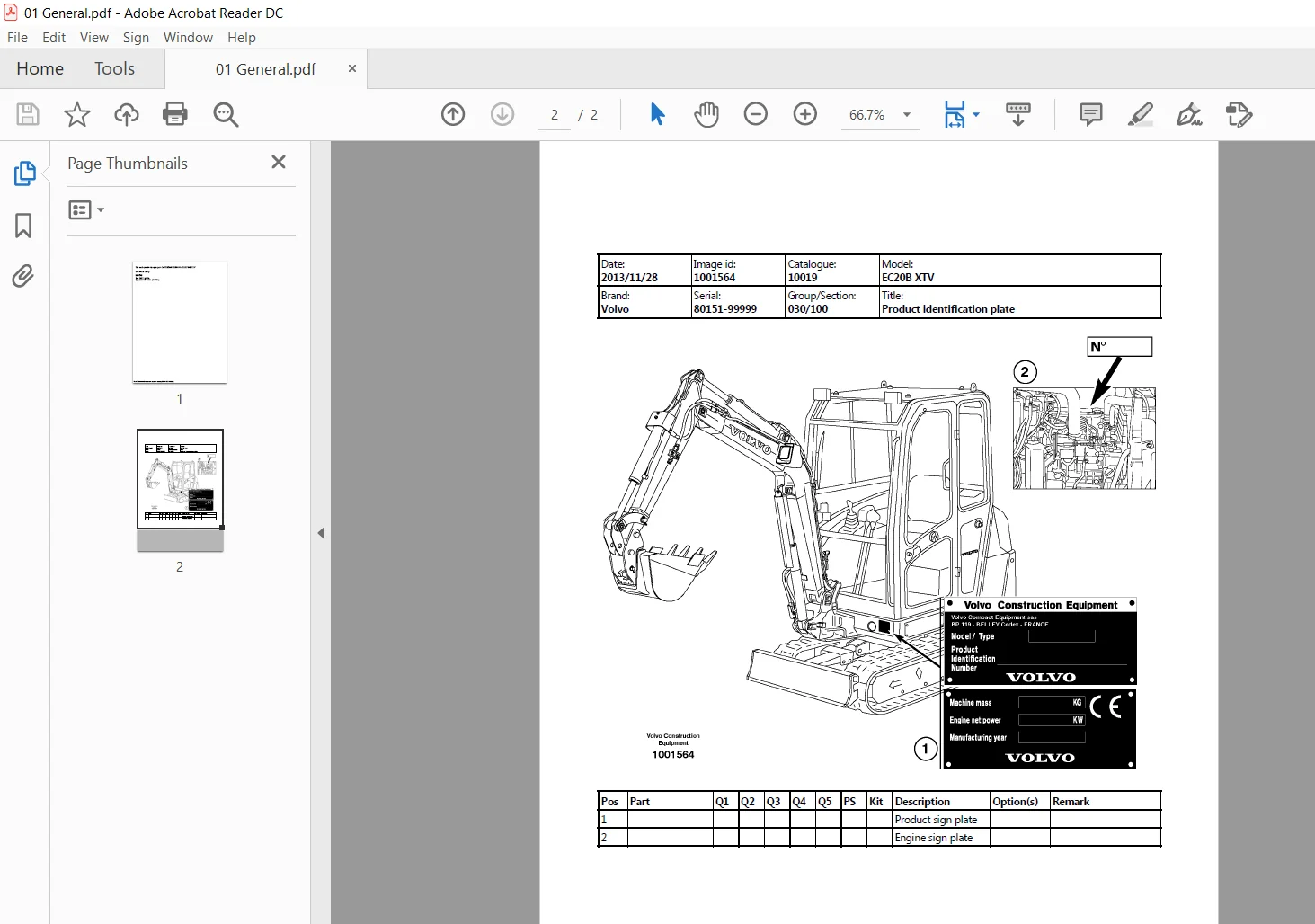
Task: Go to next page arrow
Action: pyautogui.click(x=502, y=114)
